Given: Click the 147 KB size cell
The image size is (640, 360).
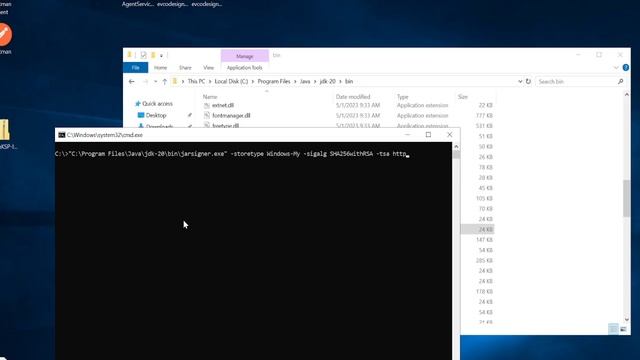Looking at the screenshot, I should (x=484, y=240).
